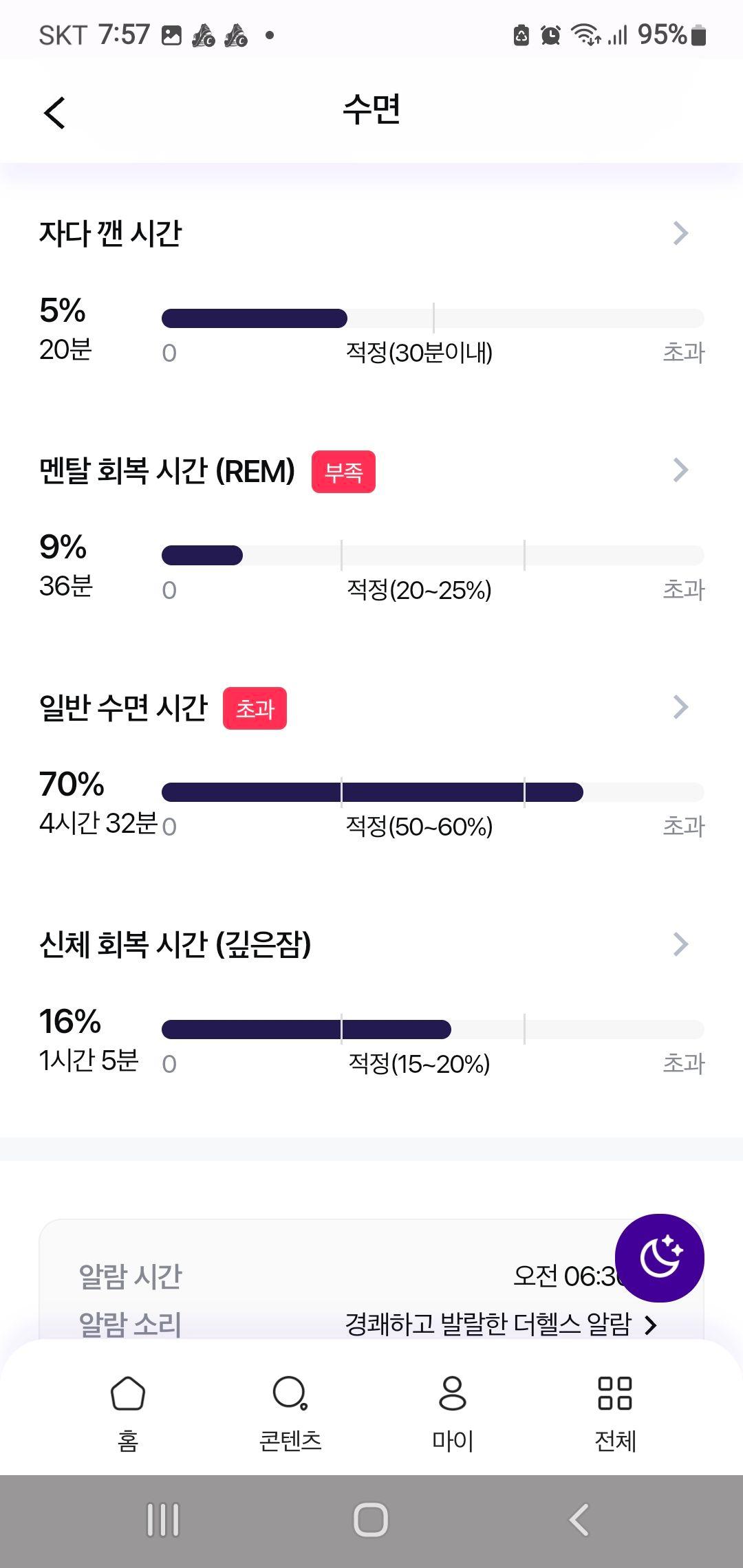The width and height of the screenshot is (743, 1568).
Task: Expand 멘탈 회복 시간 (REM) chevron
Action: (x=680, y=470)
